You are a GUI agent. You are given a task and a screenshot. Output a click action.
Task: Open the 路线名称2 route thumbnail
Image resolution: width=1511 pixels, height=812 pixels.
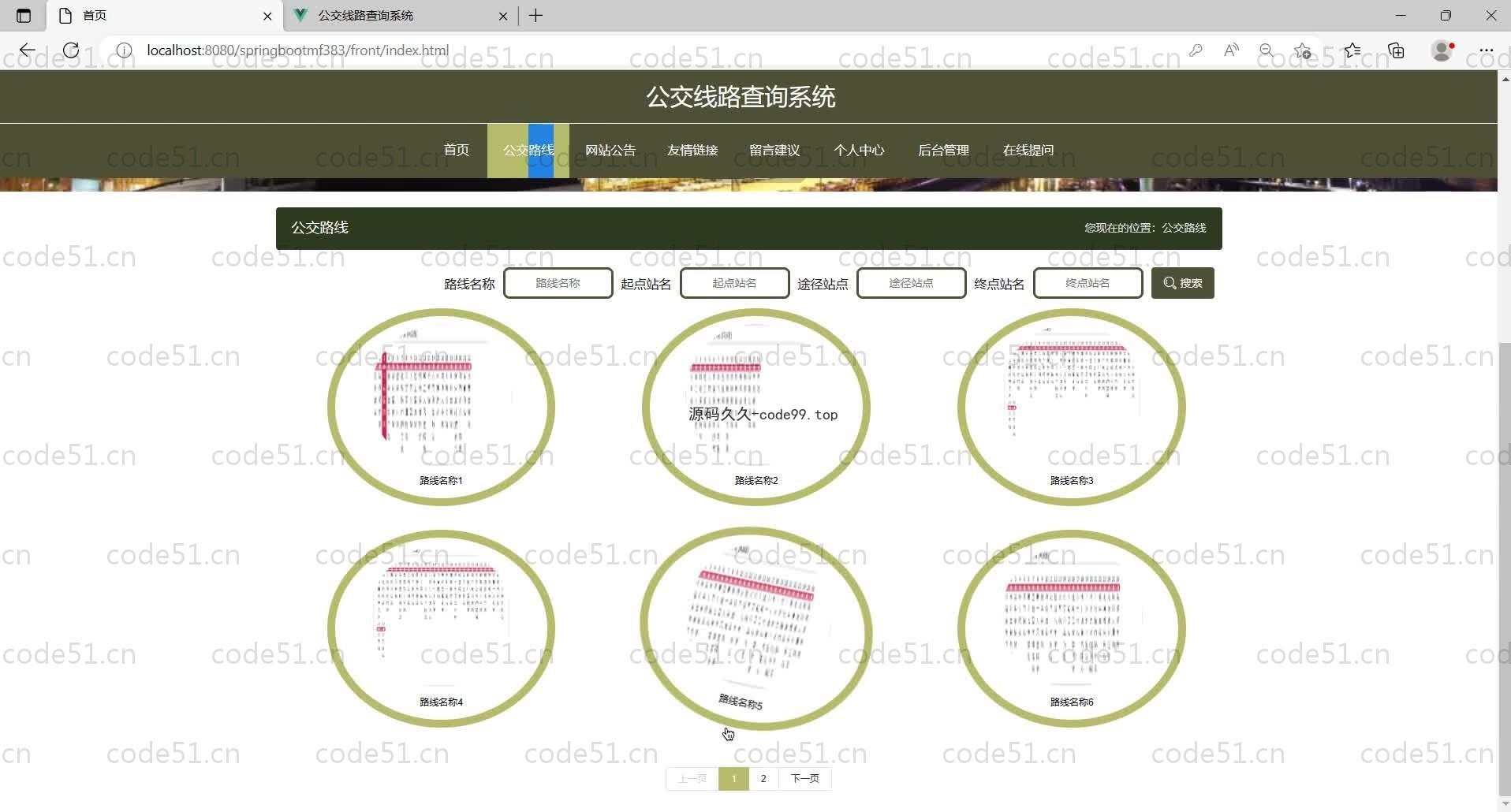click(756, 407)
